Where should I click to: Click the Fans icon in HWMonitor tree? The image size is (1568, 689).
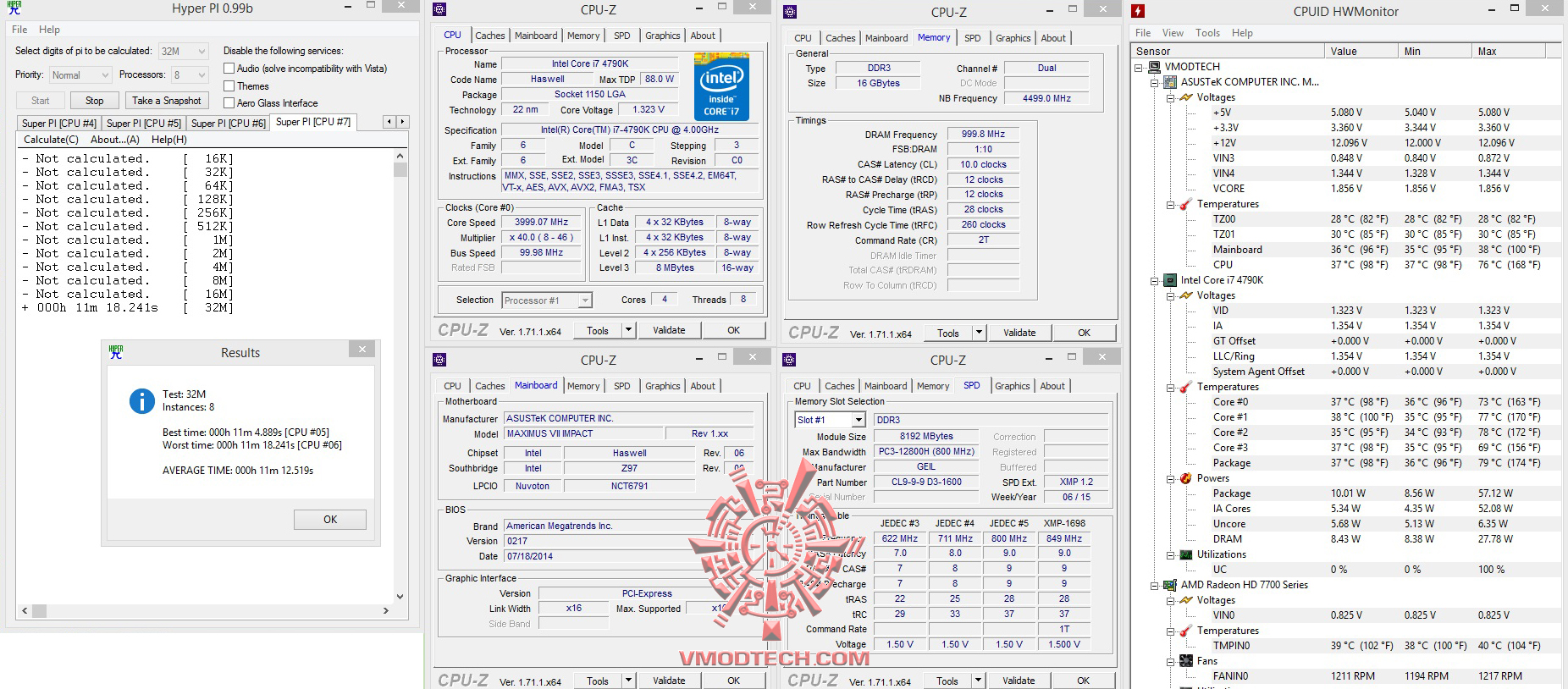point(1186,661)
